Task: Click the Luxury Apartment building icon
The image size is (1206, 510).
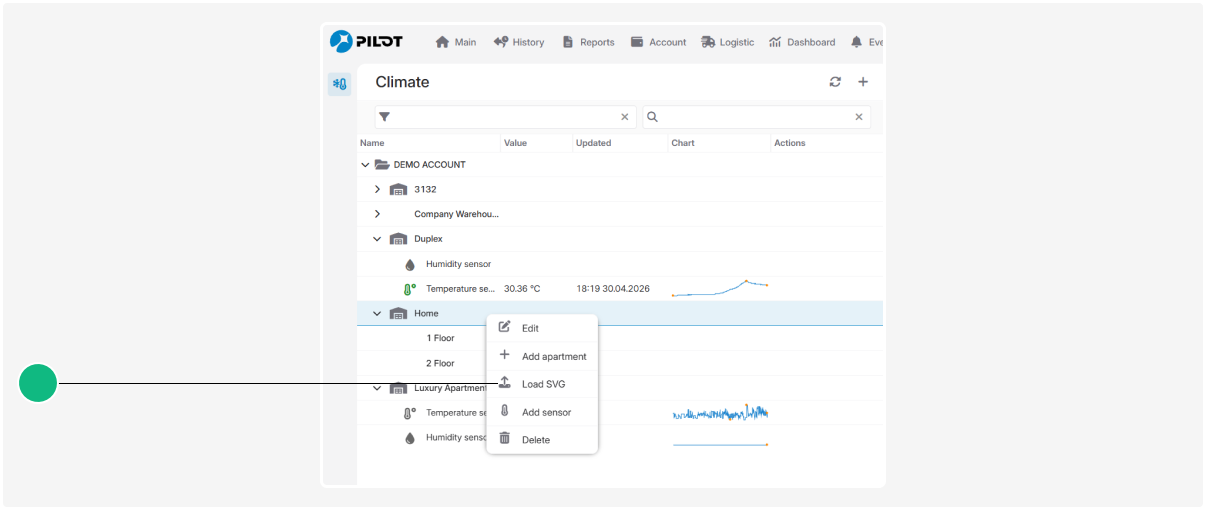Action: point(398,388)
